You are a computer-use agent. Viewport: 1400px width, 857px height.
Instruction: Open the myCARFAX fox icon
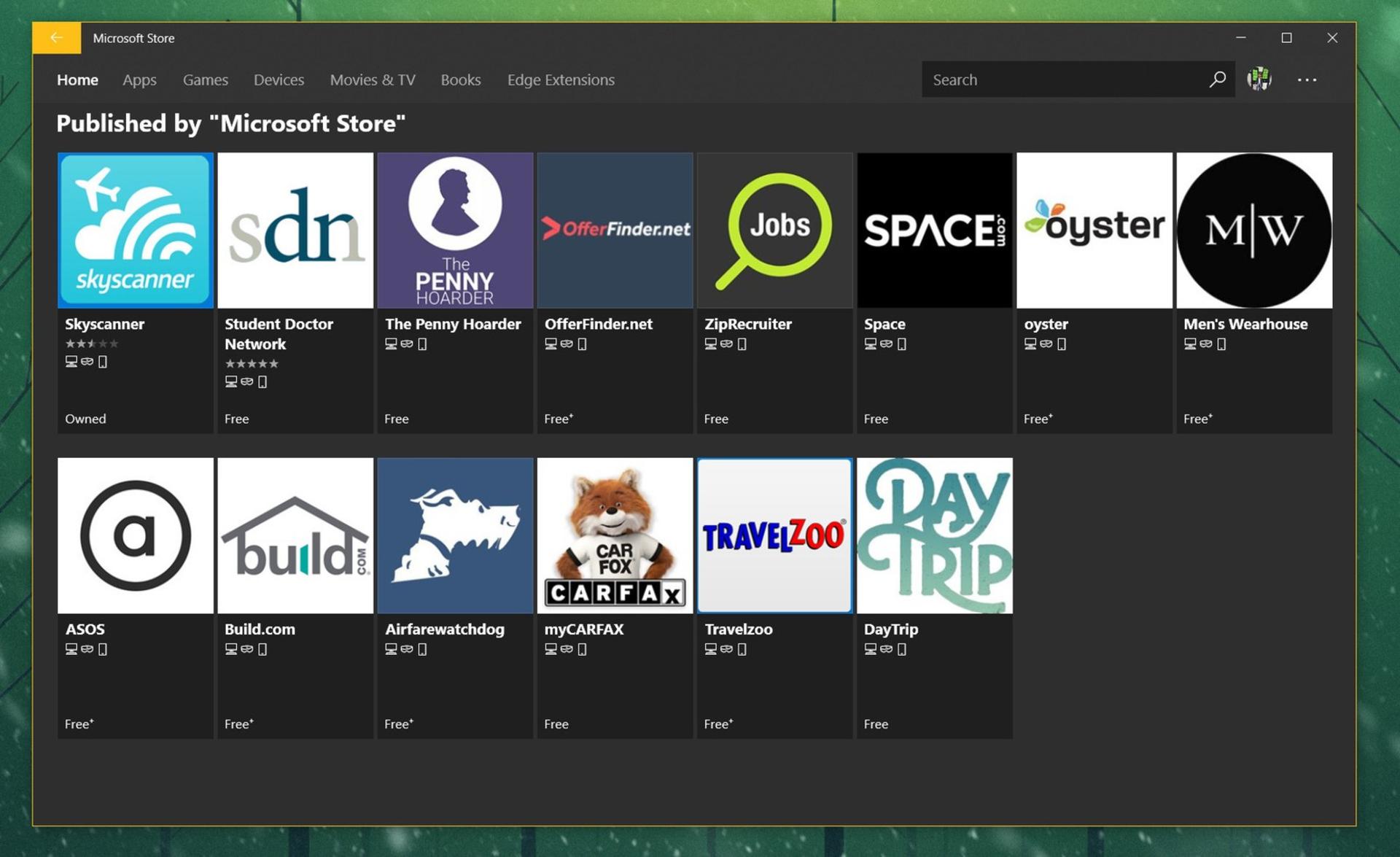click(x=615, y=535)
